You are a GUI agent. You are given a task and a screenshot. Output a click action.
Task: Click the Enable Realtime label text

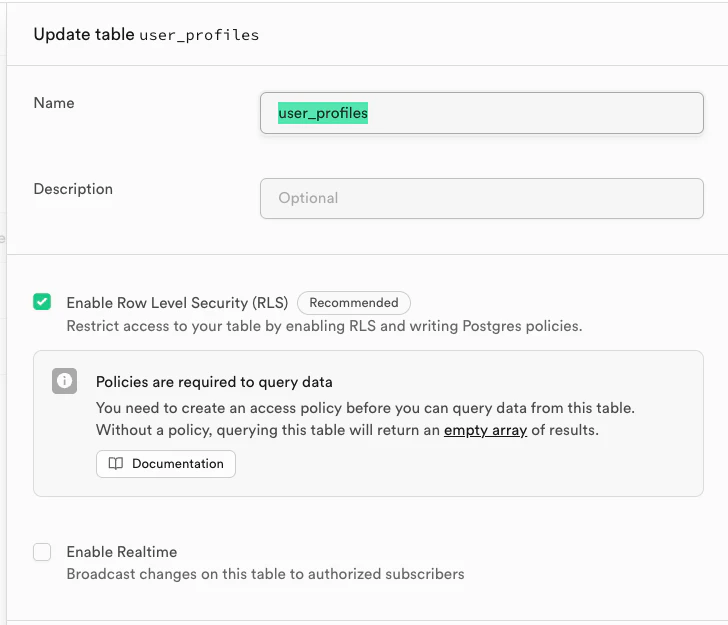pyautogui.click(x=122, y=552)
